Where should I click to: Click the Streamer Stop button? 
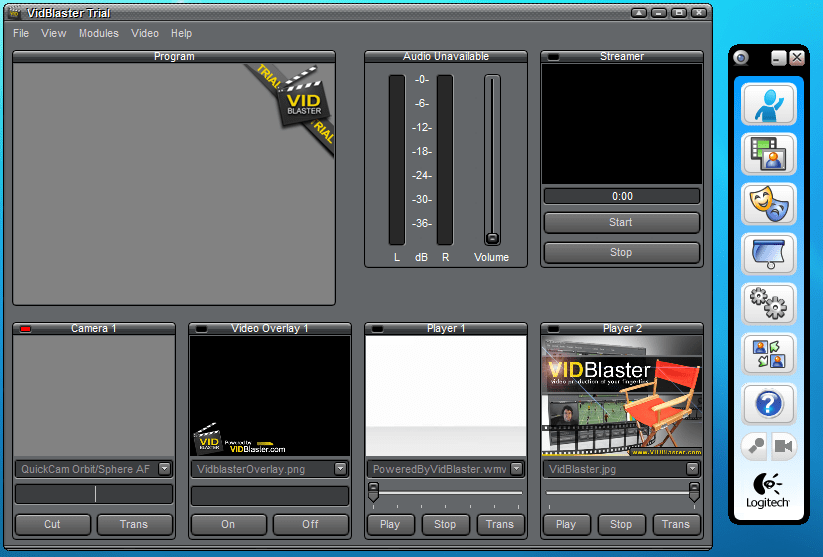pyautogui.click(x=622, y=253)
